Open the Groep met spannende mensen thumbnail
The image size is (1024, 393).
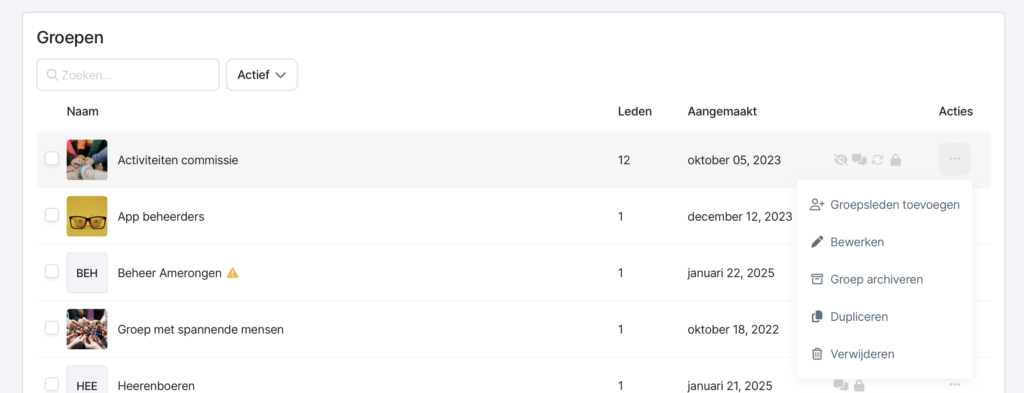(x=87, y=329)
